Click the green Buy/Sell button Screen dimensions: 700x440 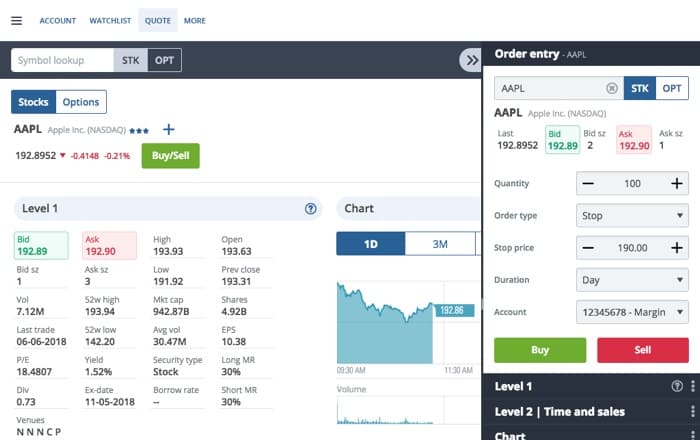[171, 156]
